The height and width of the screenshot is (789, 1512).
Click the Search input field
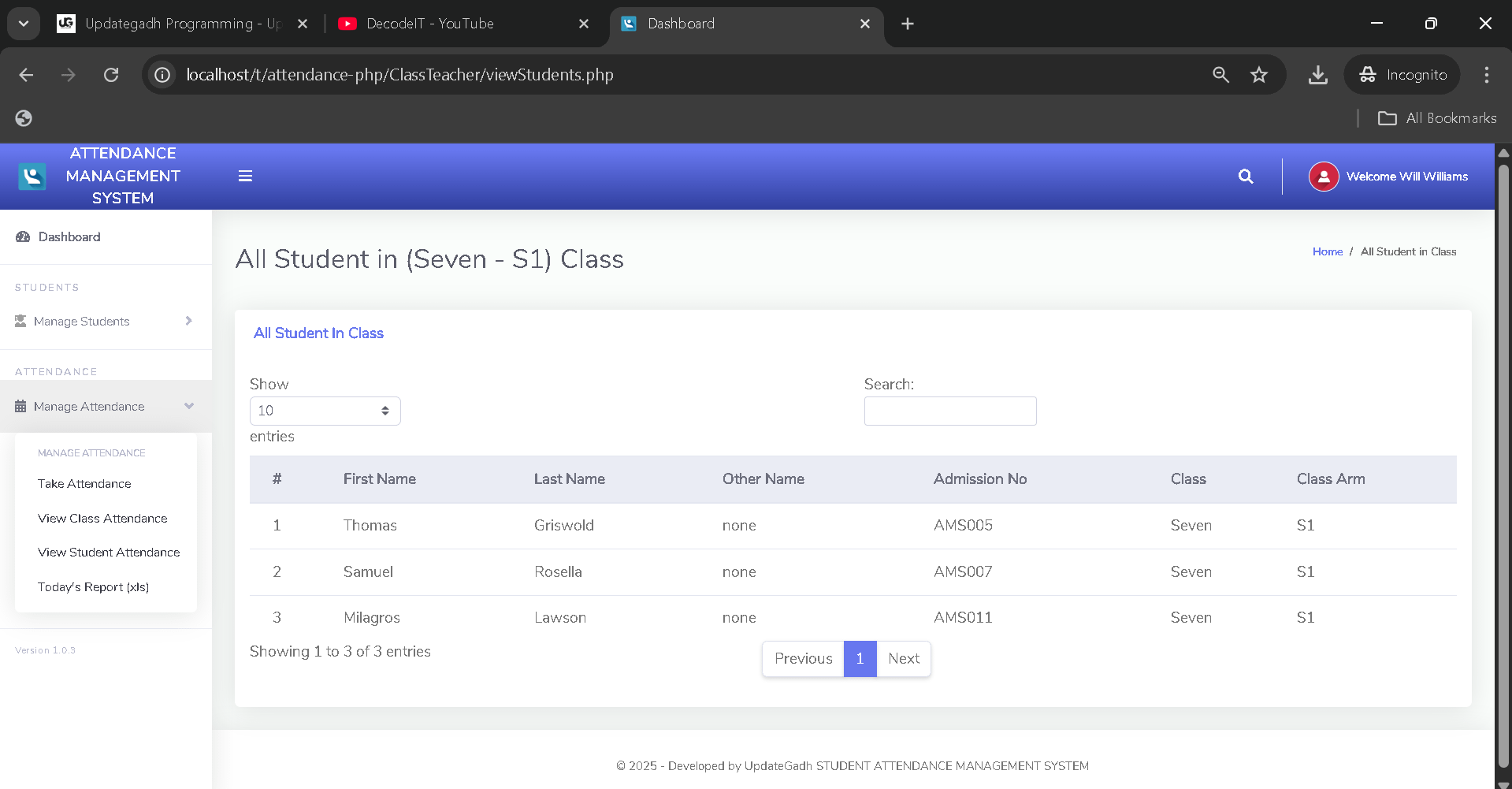949,411
